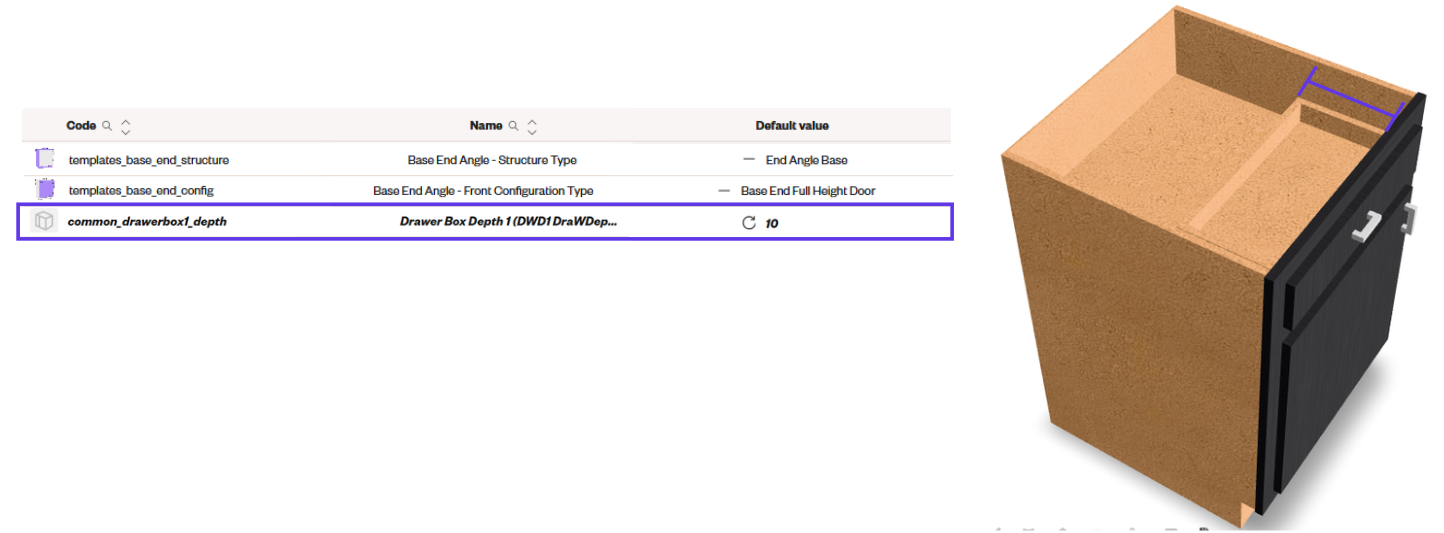
Task: Sort the table by Name column arrows
Action: coord(532,127)
